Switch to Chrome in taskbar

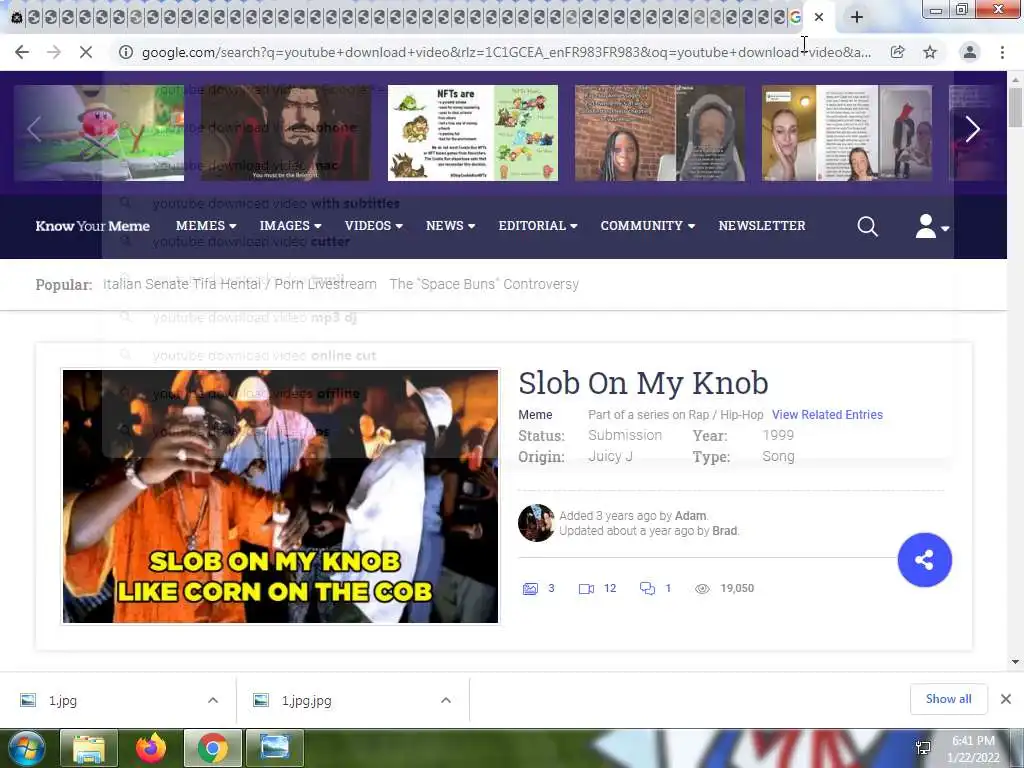click(213, 748)
